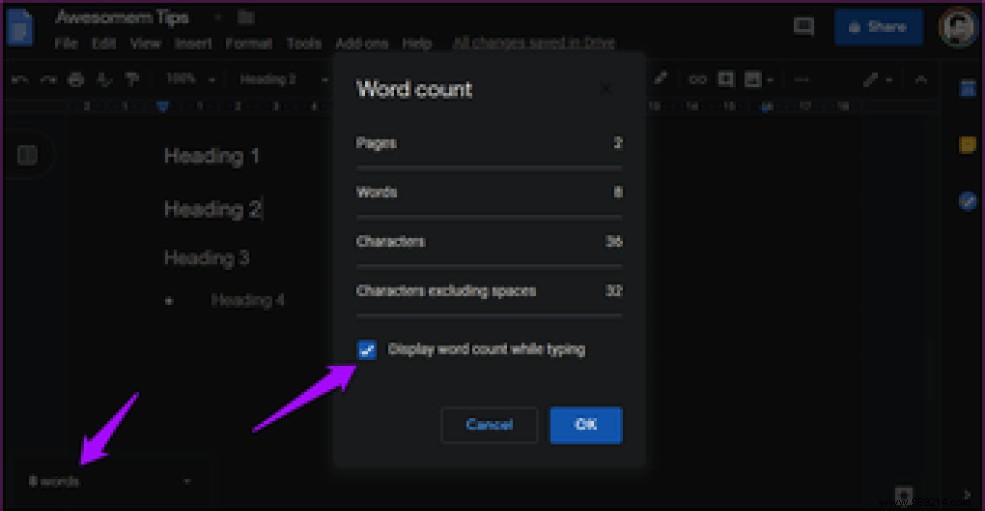Open the Google account avatar
This screenshot has width=985, height=511.
[x=957, y=27]
